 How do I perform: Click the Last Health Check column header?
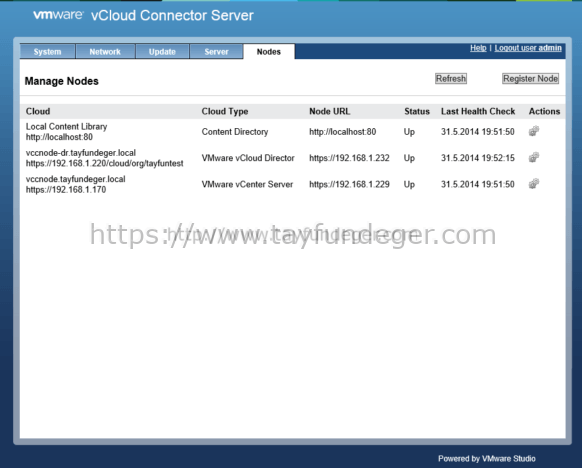478,111
